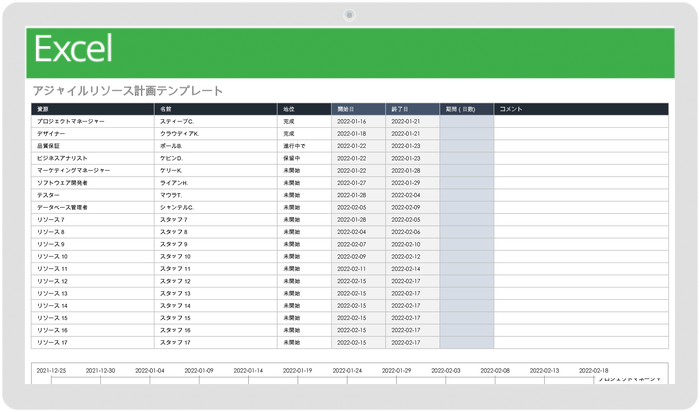Click the comment cell in リソース 12 row
The width and height of the screenshot is (700, 412).
pos(581,281)
